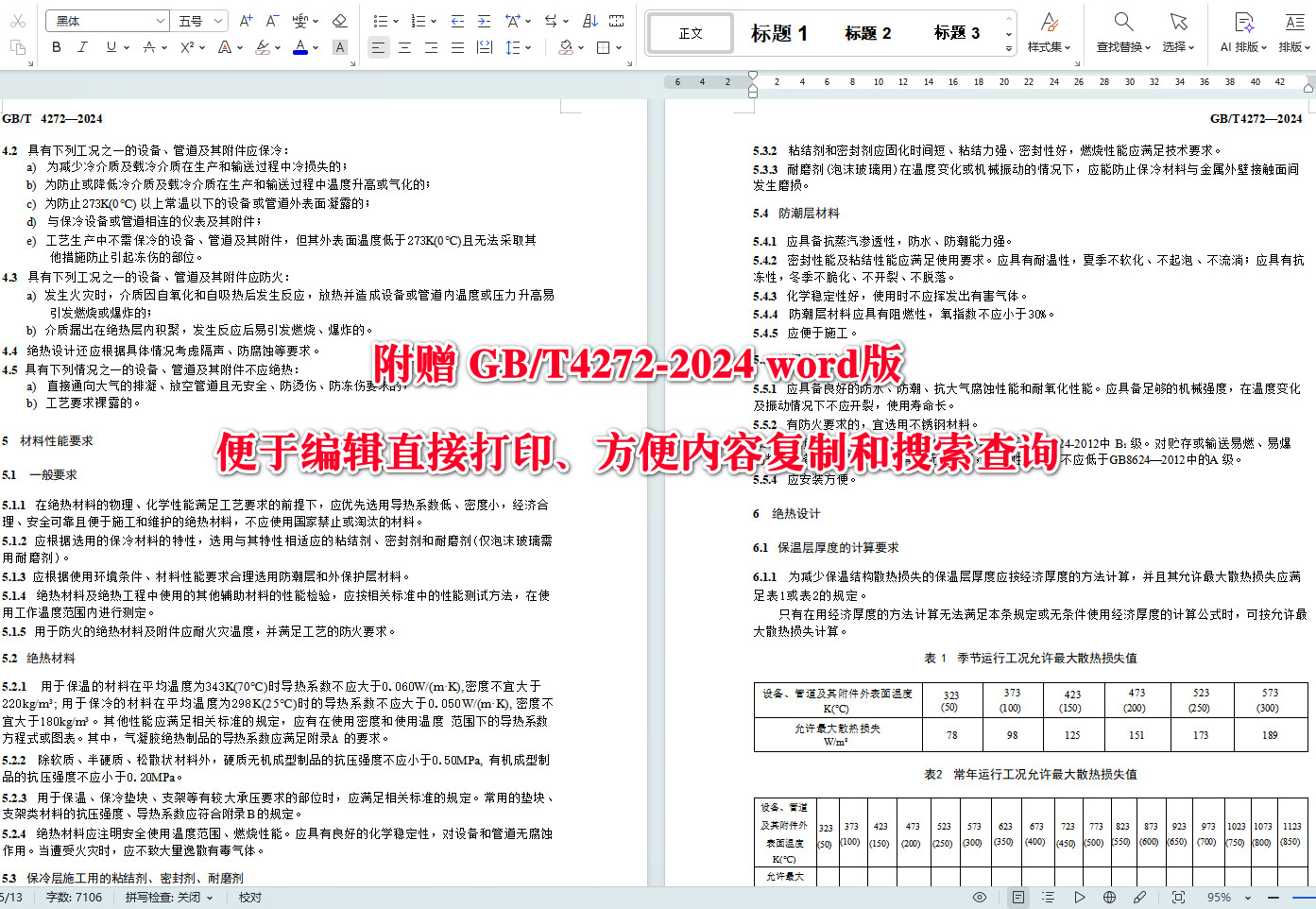
Task: Click the paragraph shading fill bucket
Action: pos(565,47)
